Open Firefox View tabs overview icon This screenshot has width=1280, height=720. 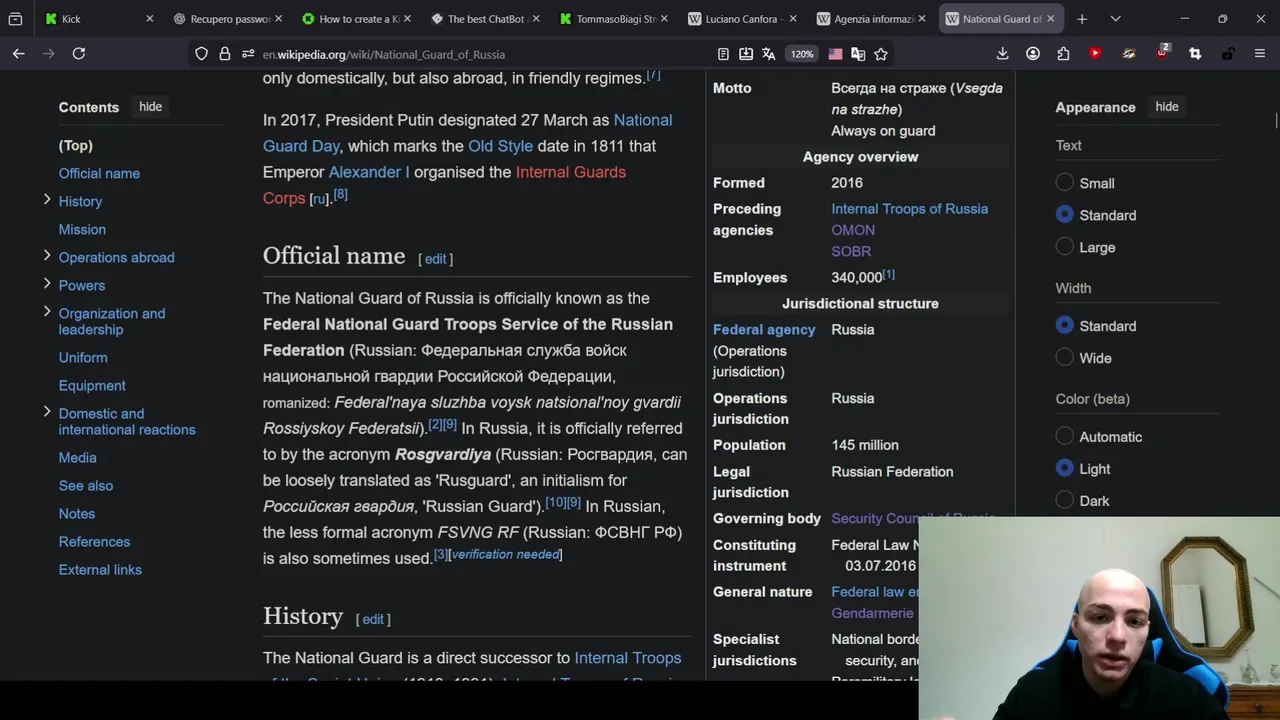point(15,19)
